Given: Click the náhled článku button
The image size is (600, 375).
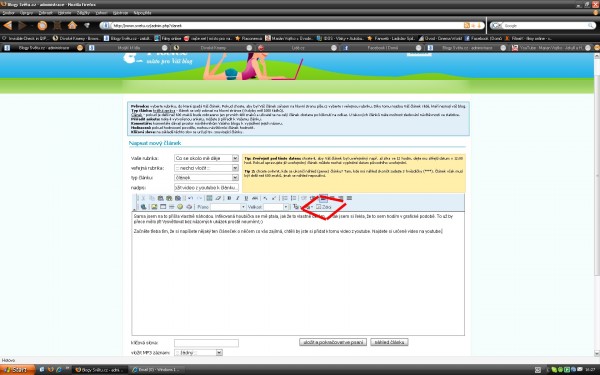Looking at the screenshot, I should pos(389,342).
